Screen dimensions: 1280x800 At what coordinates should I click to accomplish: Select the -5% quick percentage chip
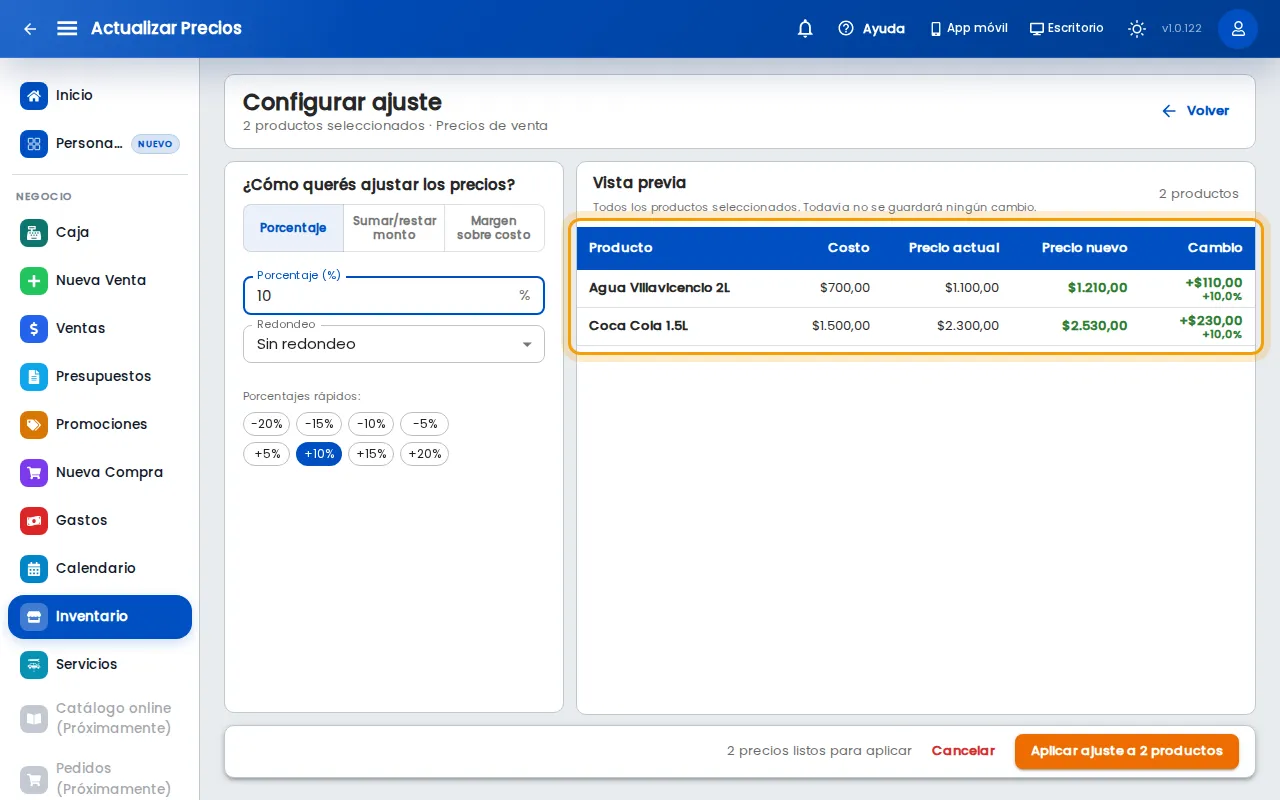pyautogui.click(x=425, y=424)
